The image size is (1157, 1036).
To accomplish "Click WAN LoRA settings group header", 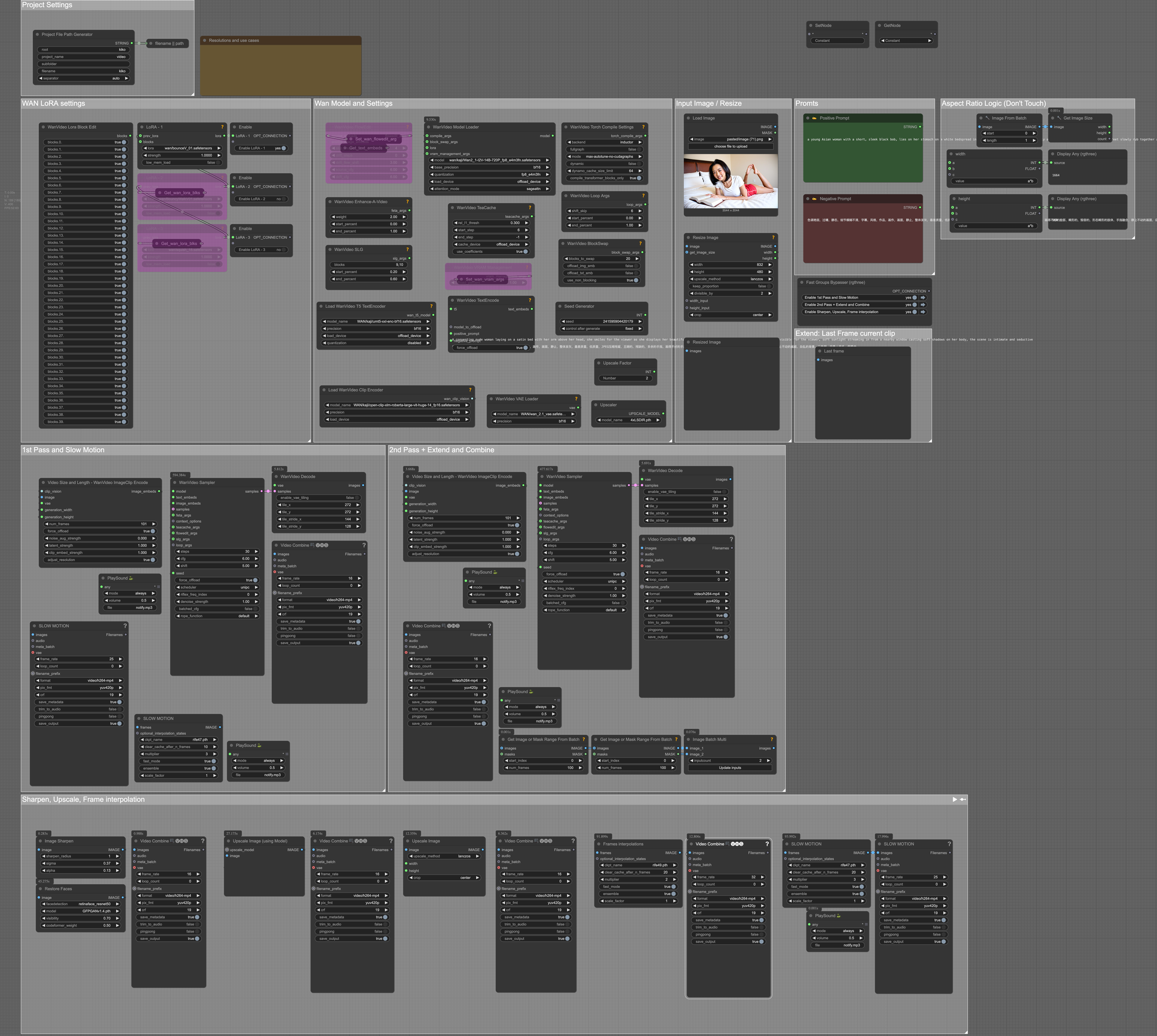I will pyautogui.click(x=53, y=103).
